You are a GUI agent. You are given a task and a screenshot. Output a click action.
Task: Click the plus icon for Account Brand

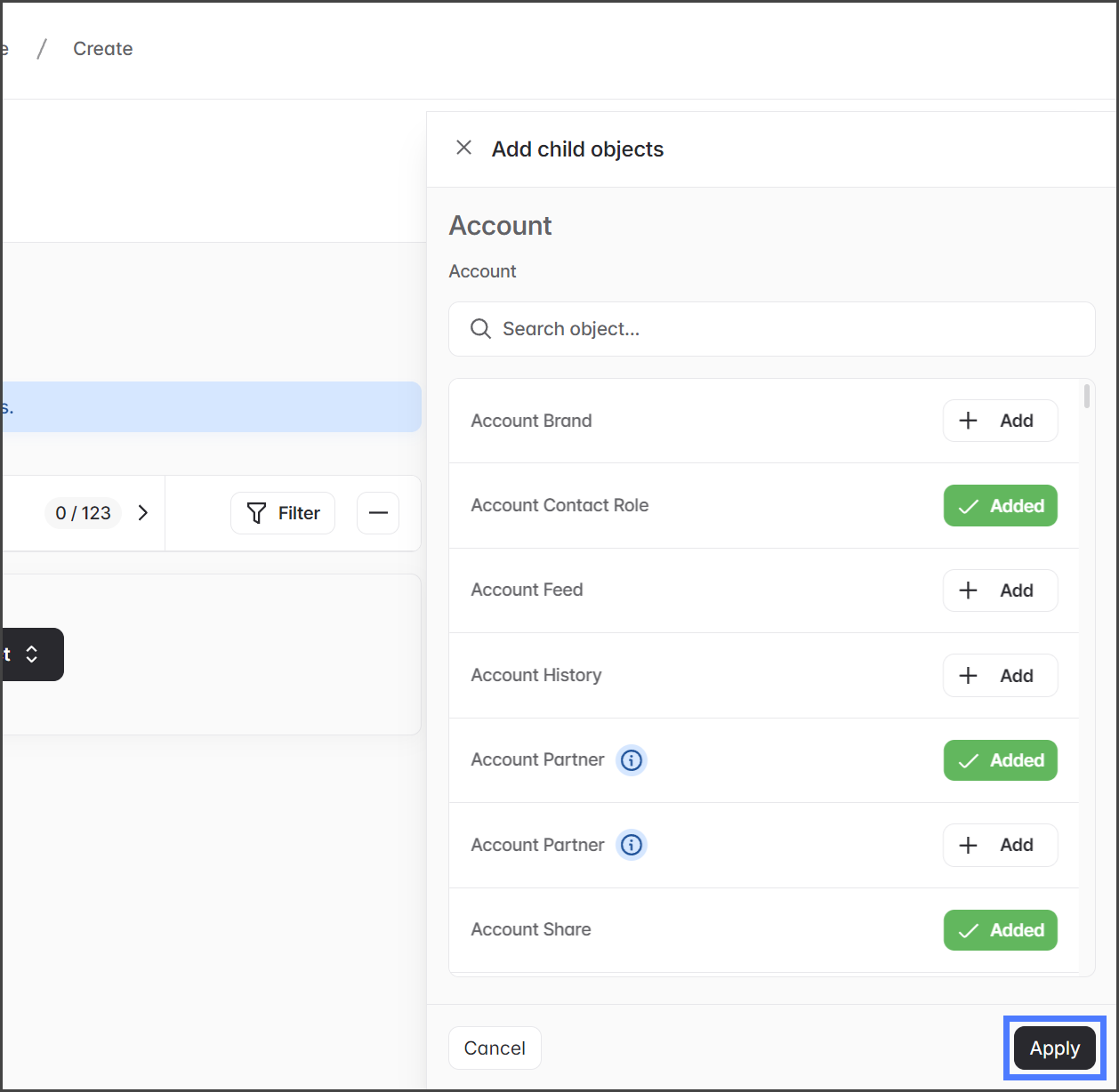pyautogui.click(x=969, y=421)
